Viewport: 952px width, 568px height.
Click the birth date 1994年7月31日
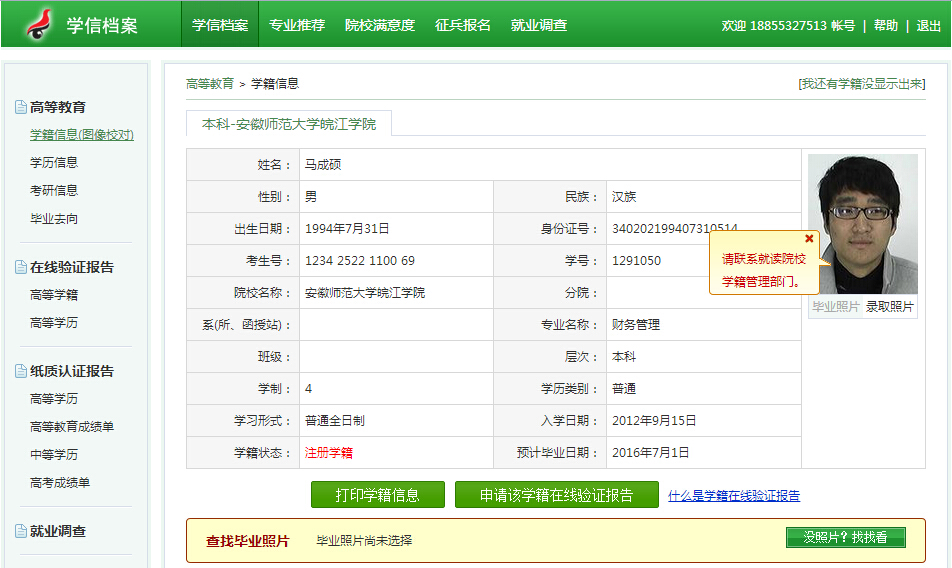(347, 229)
